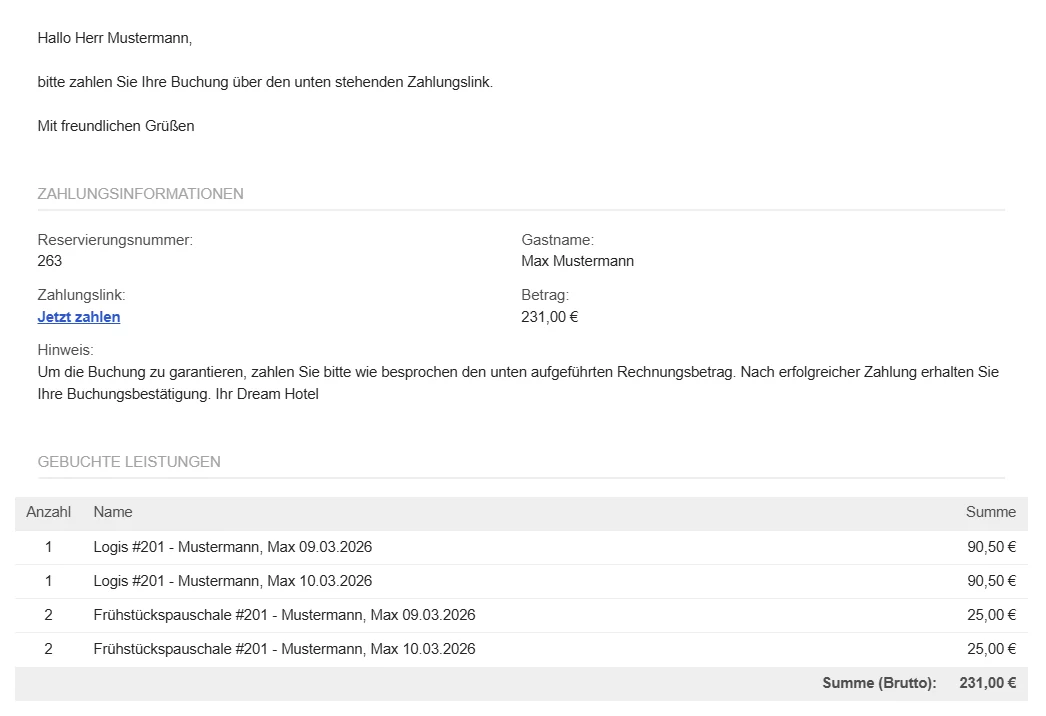
Task: Select "Frühstückspauschale #201" entry for 10.03.2026
Action: [x=284, y=649]
